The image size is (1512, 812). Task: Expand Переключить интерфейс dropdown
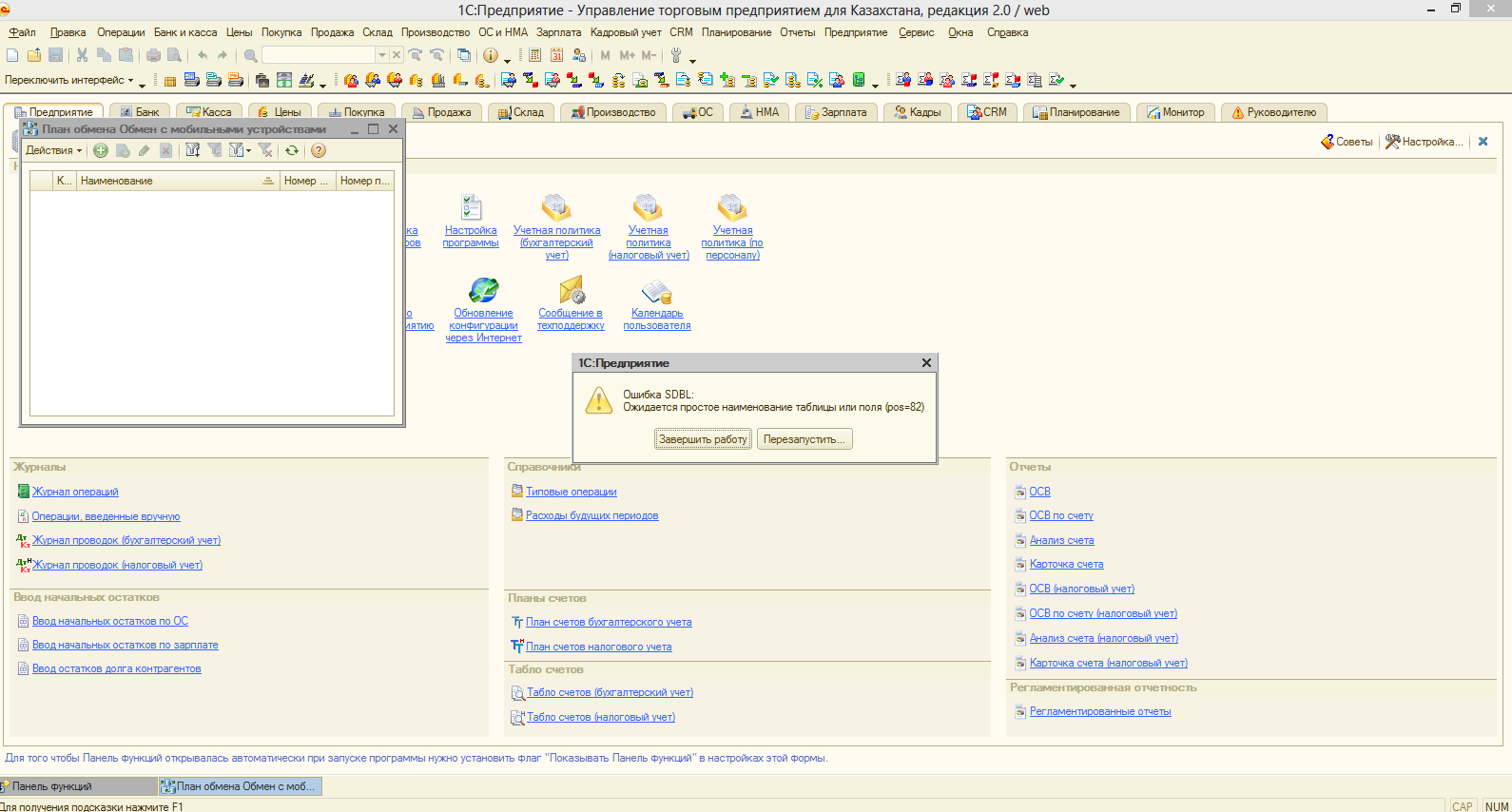tap(68, 81)
